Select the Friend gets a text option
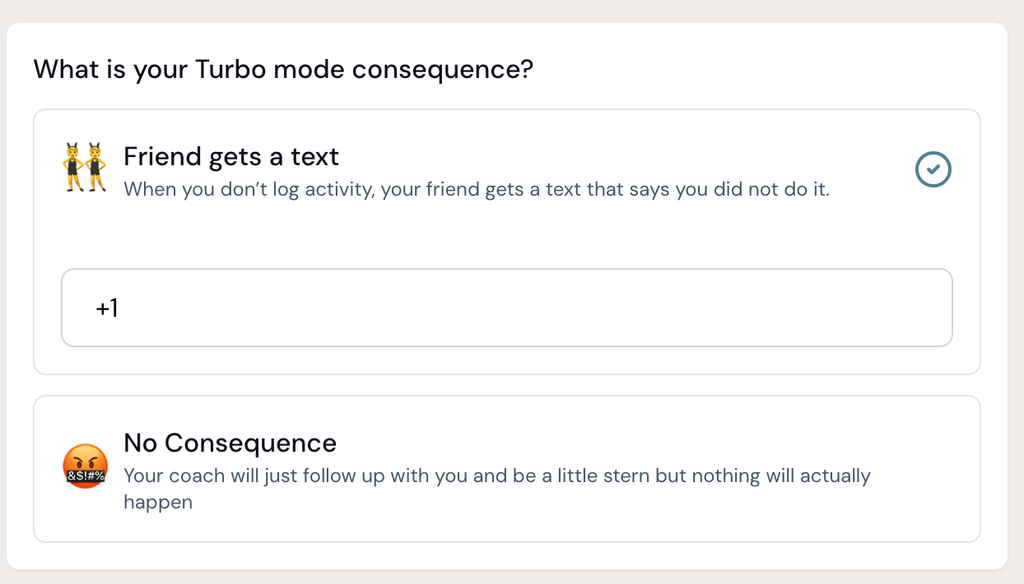 pos(507,242)
